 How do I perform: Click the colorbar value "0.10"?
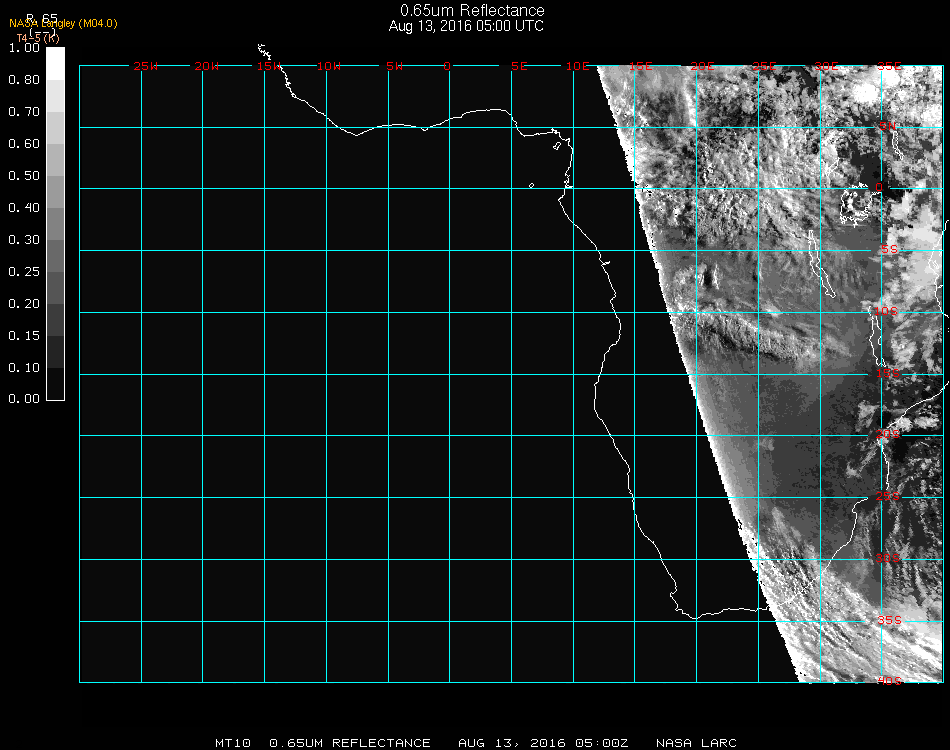[24, 368]
